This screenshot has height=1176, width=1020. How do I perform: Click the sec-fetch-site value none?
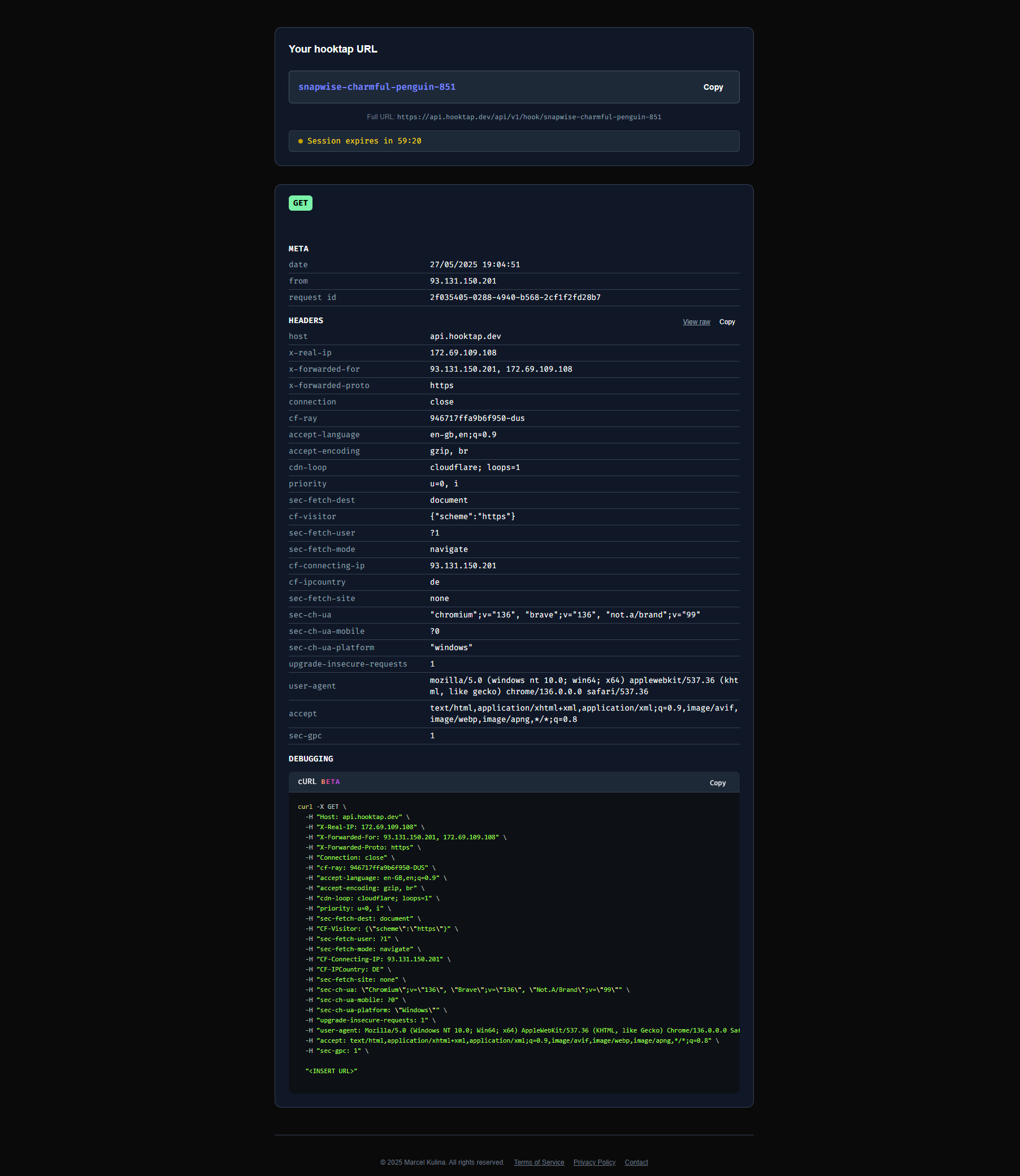[x=440, y=599]
